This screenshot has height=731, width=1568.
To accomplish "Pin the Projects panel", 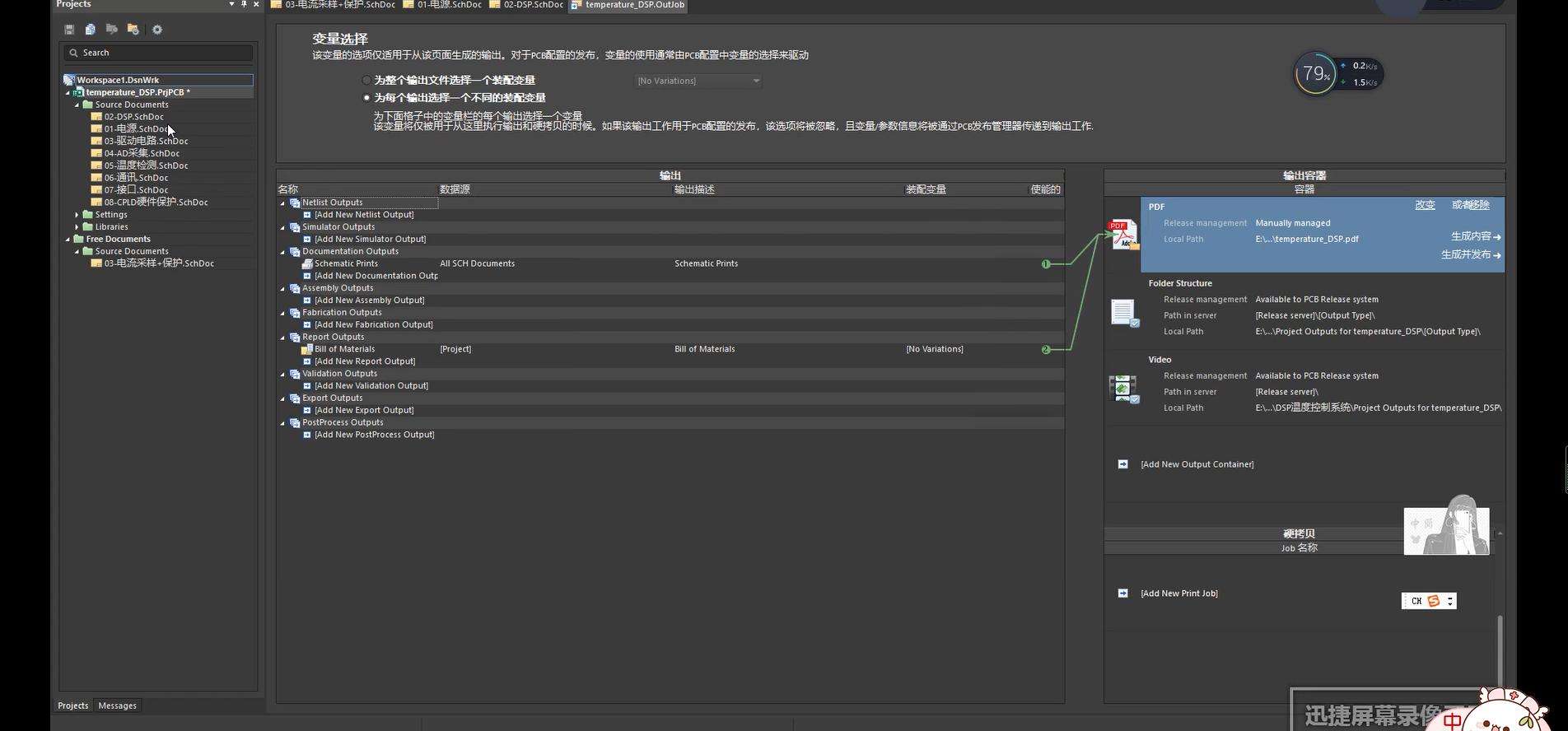I will pos(244,4).
